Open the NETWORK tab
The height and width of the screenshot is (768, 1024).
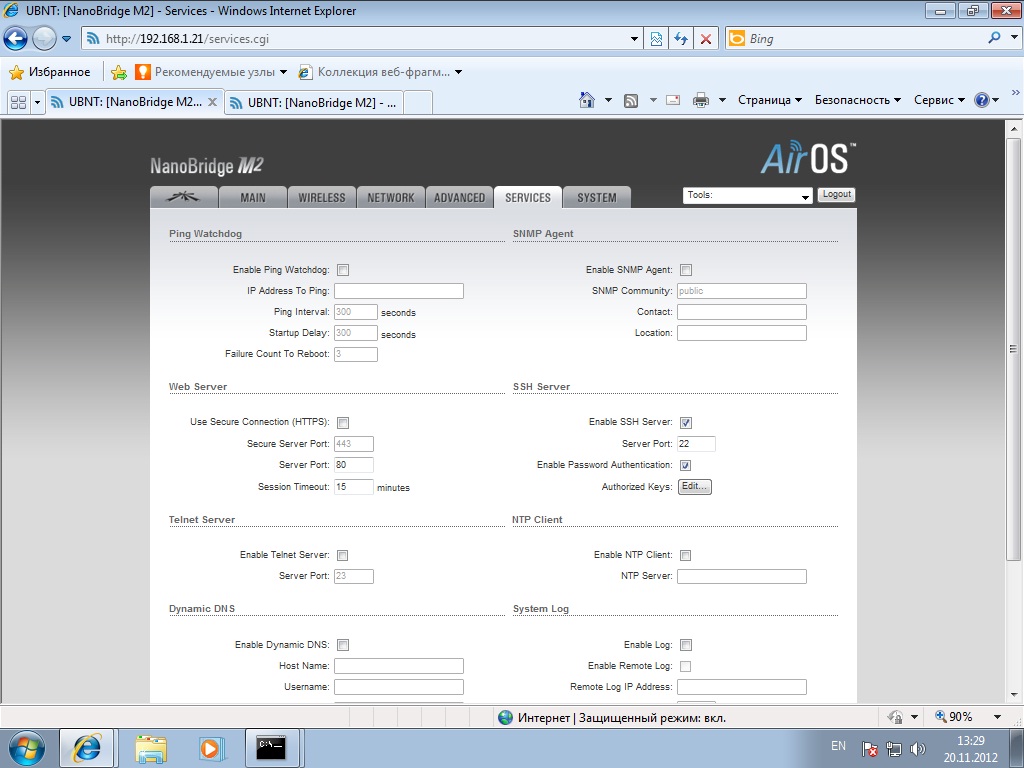391,197
